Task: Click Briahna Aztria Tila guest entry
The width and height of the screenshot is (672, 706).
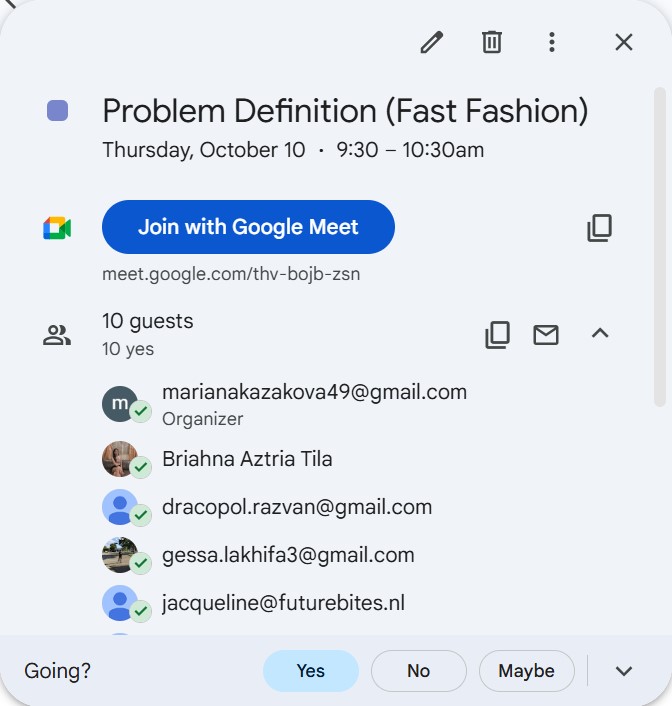Action: coord(247,459)
